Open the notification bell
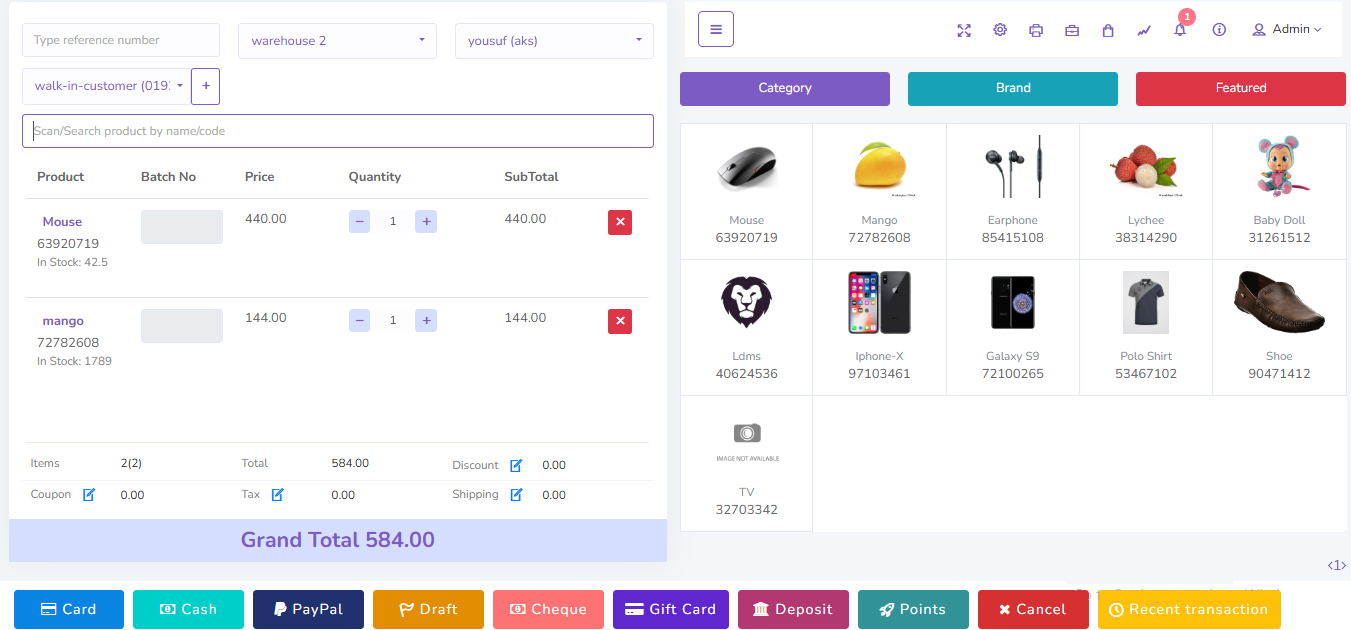The image size is (1351, 630). point(1180,30)
